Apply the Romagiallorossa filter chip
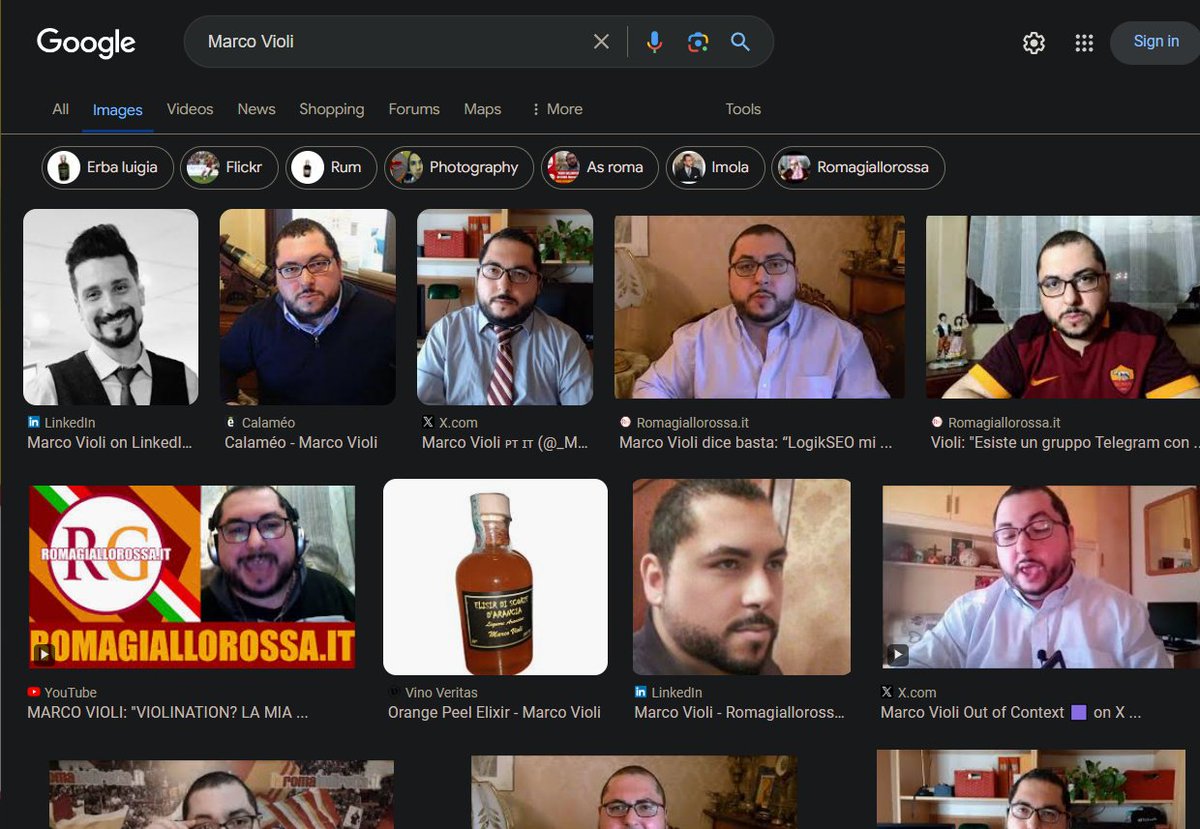The image size is (1200, 829). click(858, 167)
